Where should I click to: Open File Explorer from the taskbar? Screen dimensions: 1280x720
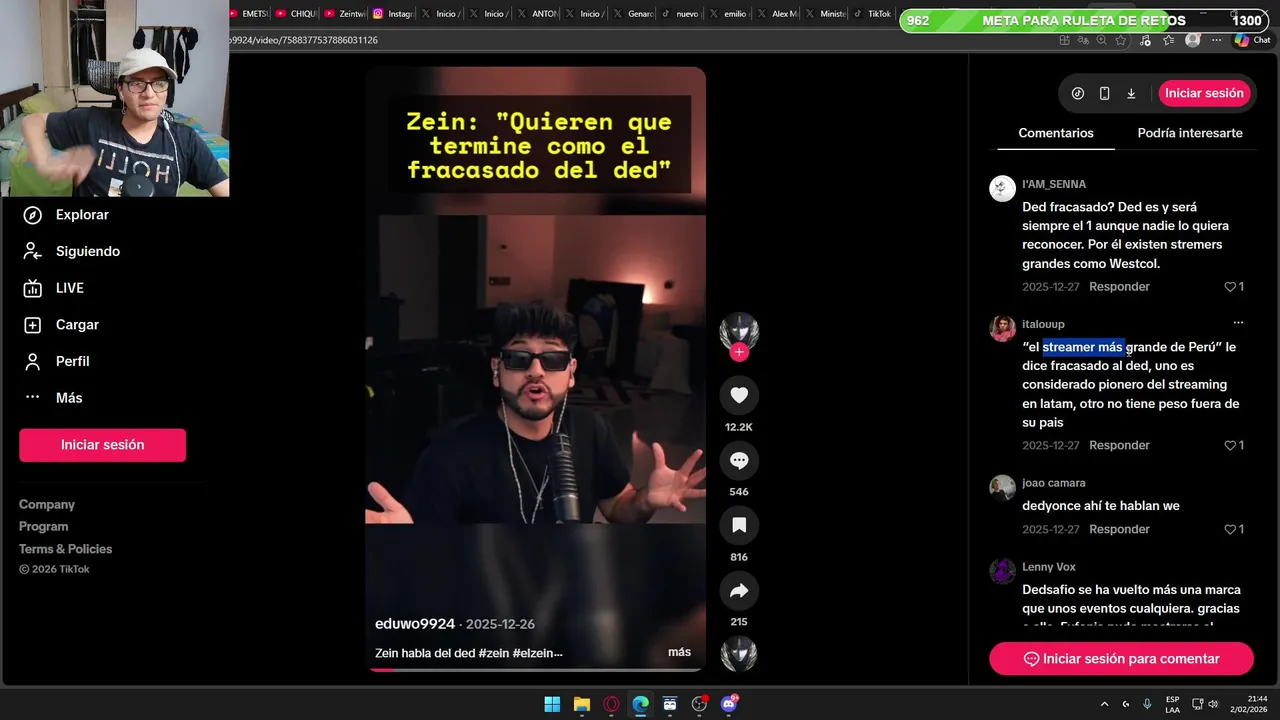582,704
